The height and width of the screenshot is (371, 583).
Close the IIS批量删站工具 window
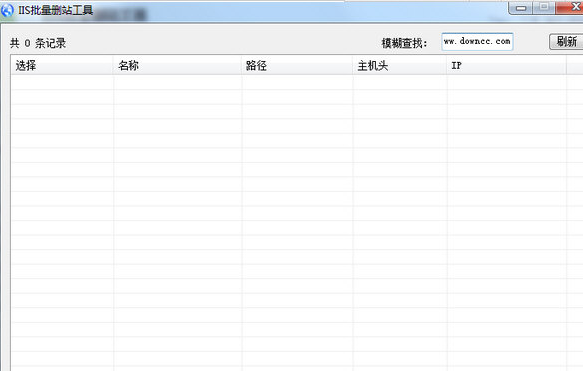click(570, 8)
